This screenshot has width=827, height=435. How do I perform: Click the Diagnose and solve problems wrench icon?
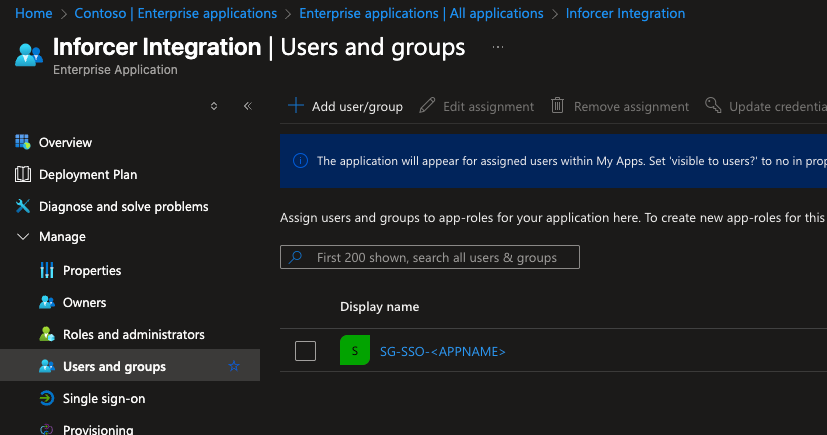pyautogui.click(x=23, y=206)
